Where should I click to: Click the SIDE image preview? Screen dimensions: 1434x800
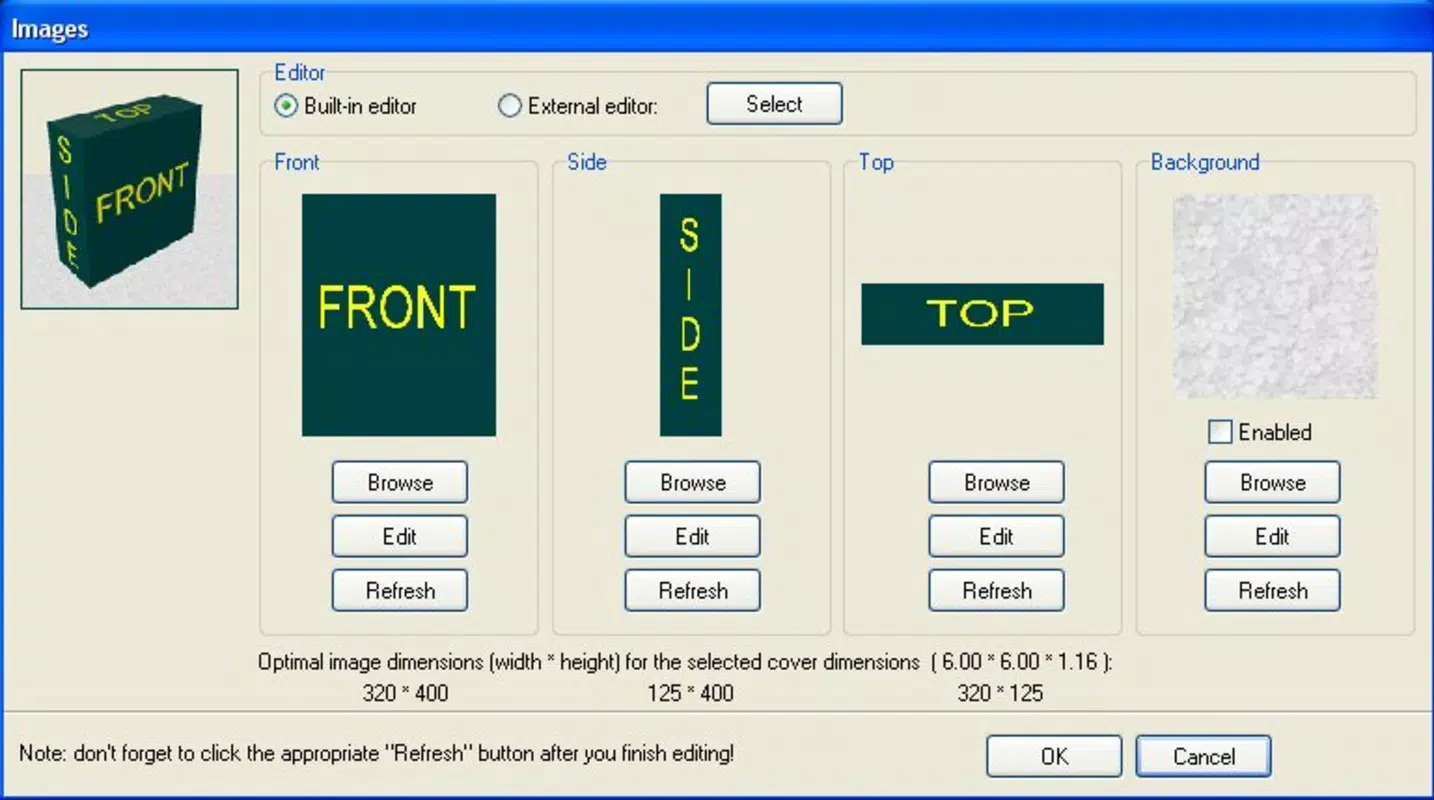[x=691, y=315]
